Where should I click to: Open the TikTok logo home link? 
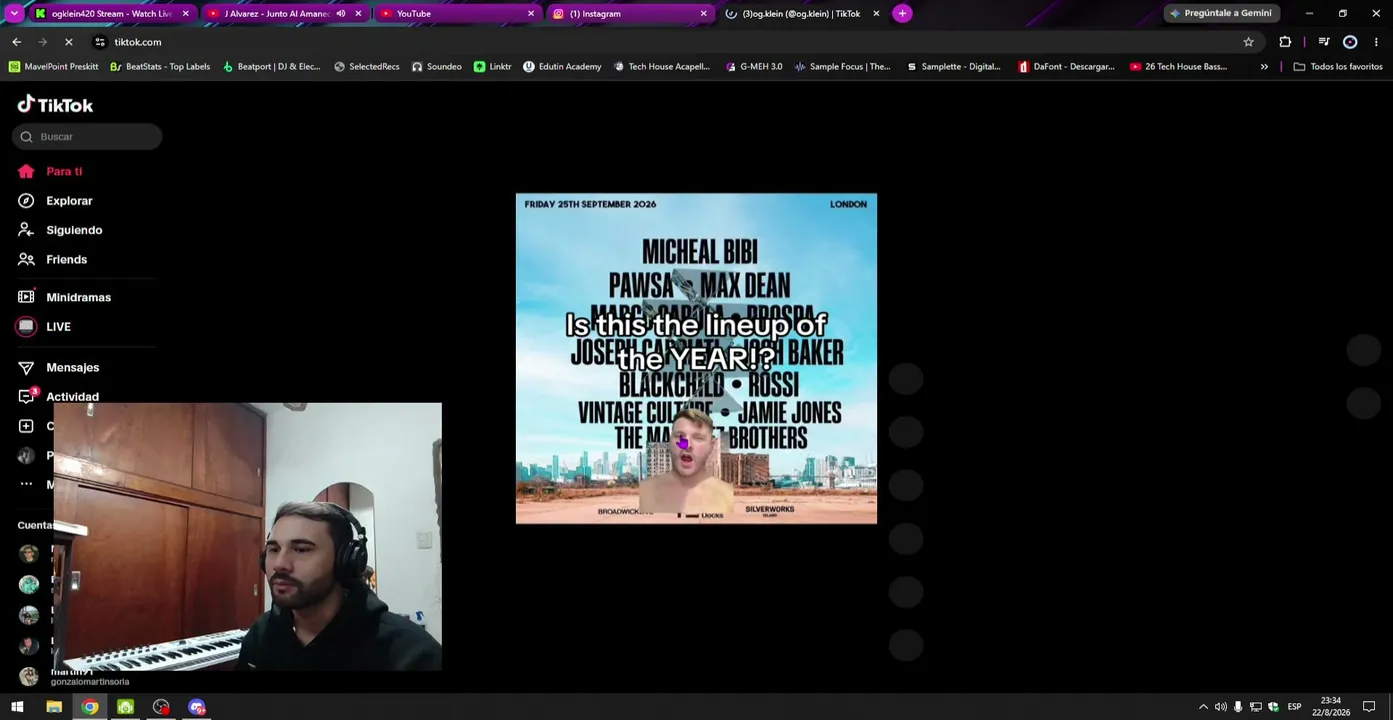pos(55,104)
